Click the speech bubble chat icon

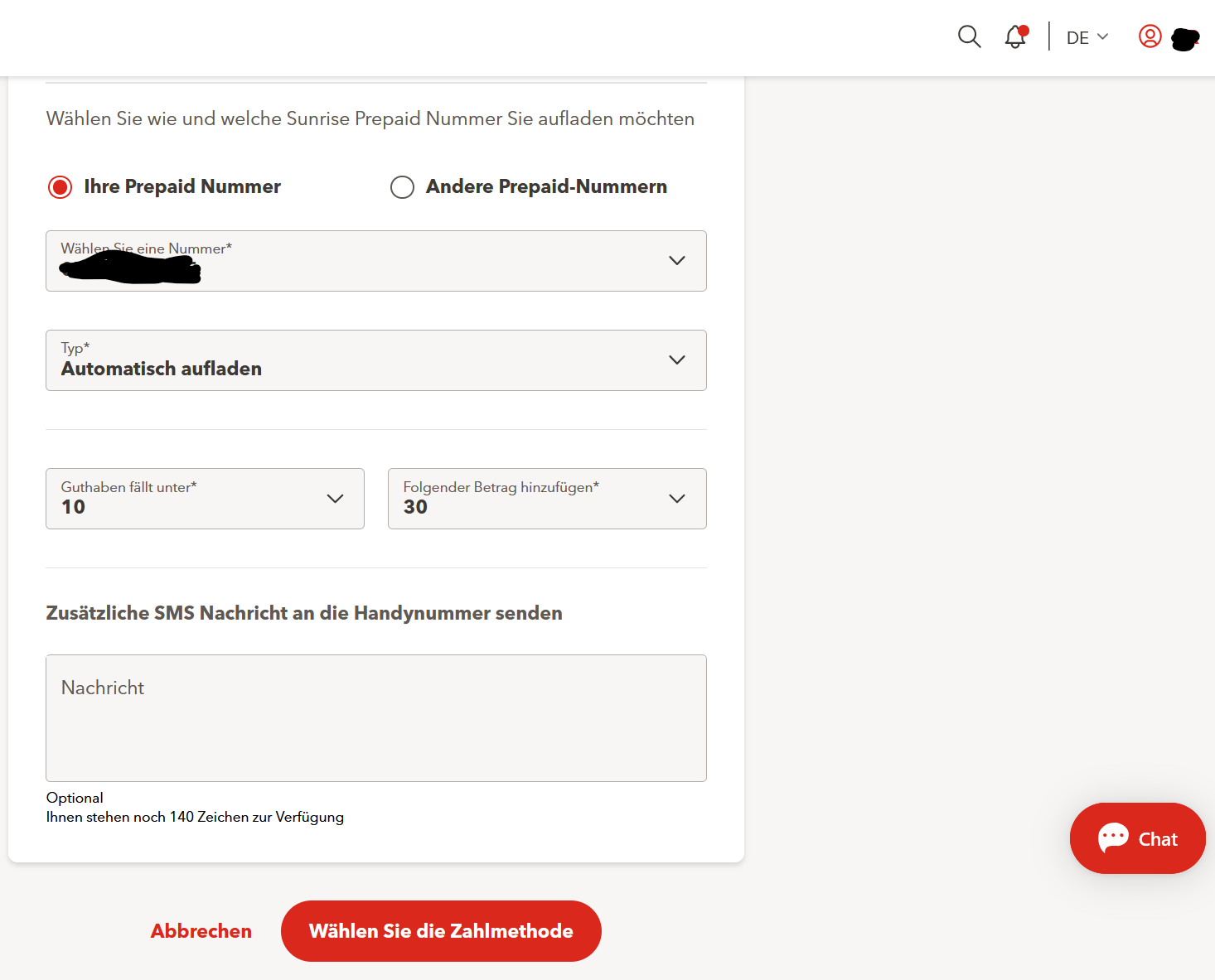[x=1113, y=838]
